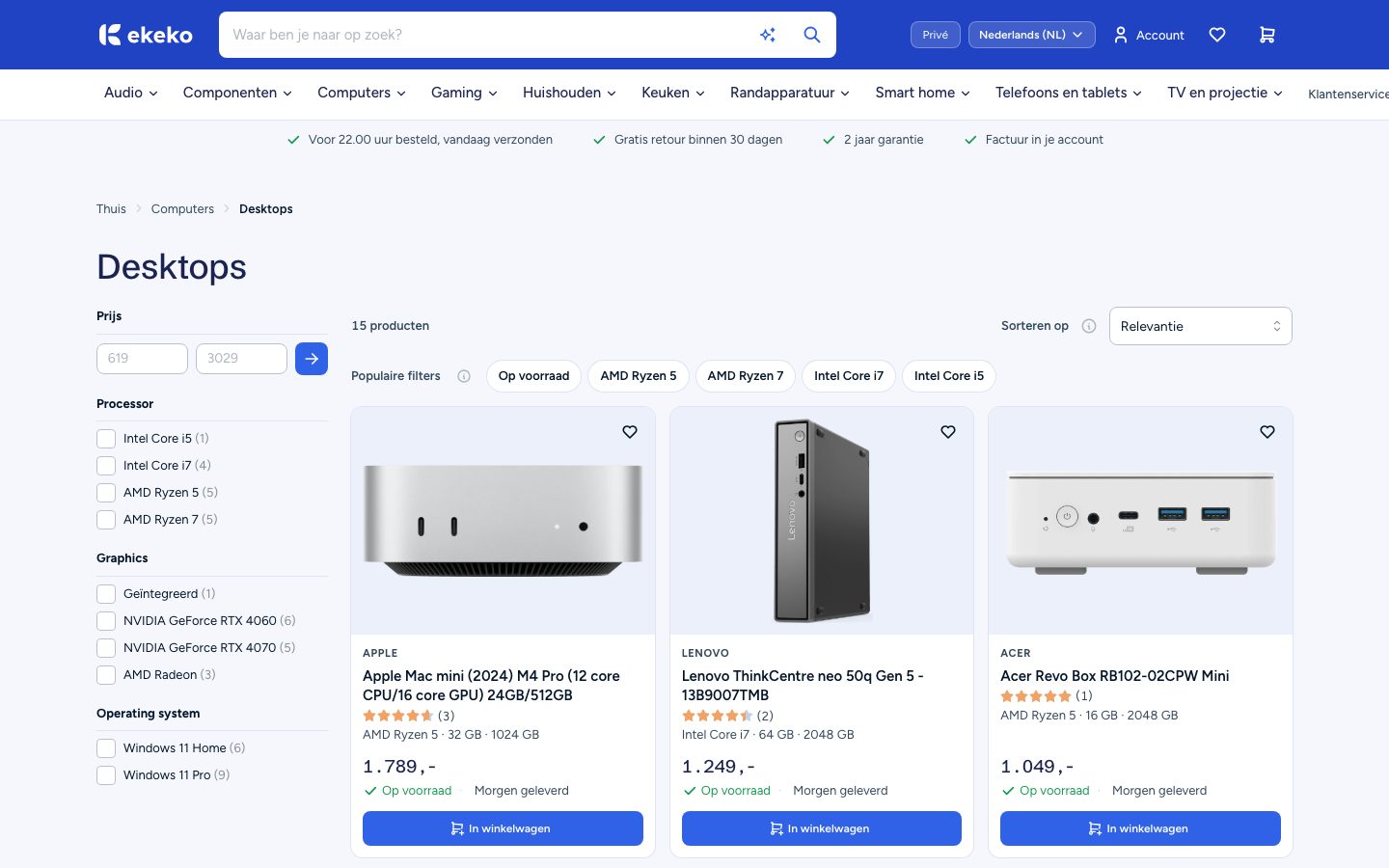Screen dimensions: 1389x868
Task: Open the Nederlands (NL) language dropdown
Action: tap(1032, 35)
